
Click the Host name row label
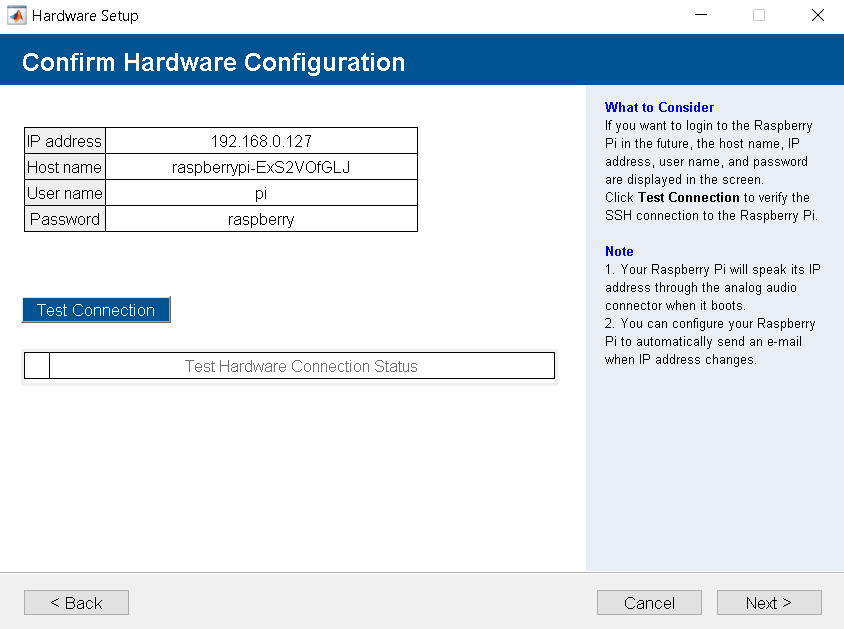(64, 166)
